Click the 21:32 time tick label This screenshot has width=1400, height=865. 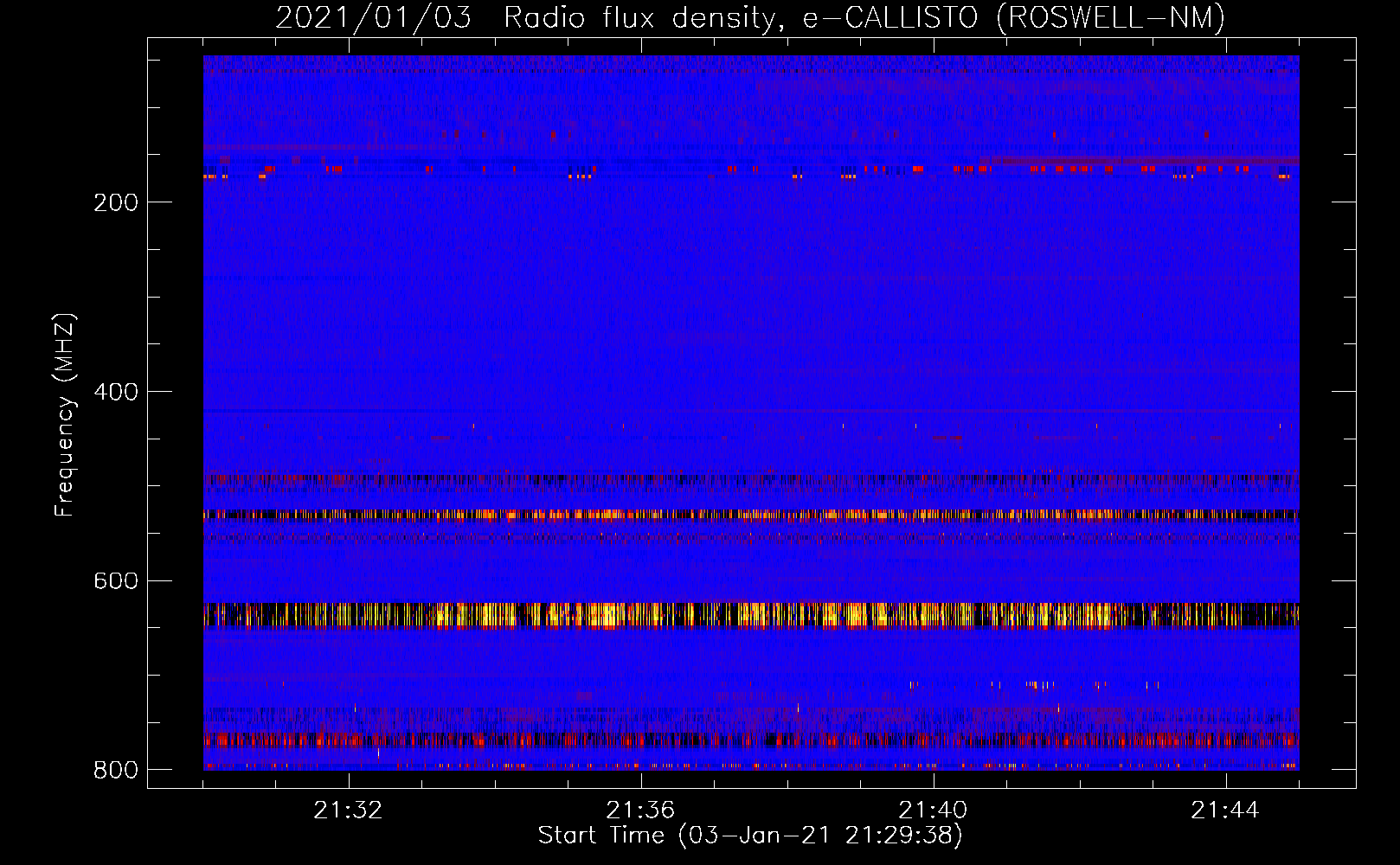(349, 811)
